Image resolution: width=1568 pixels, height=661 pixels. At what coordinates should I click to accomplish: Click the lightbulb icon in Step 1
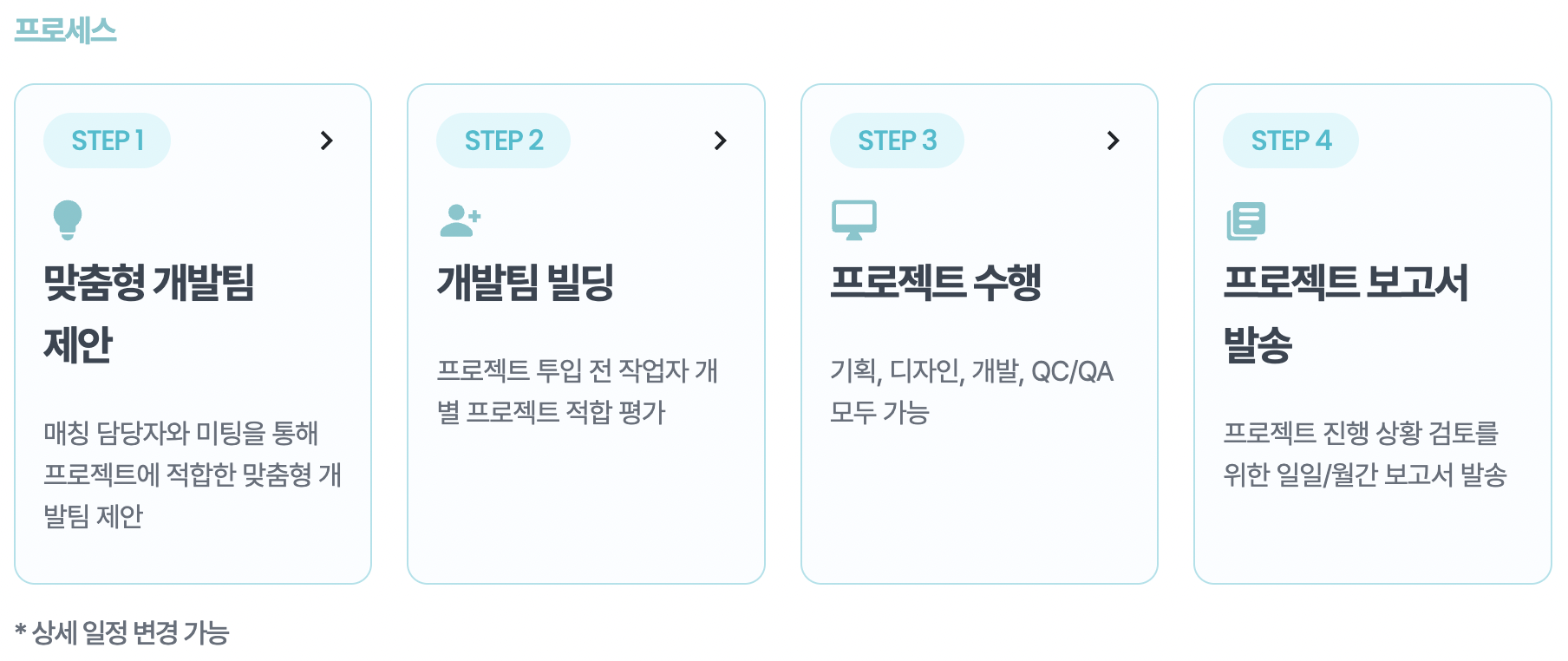(68, 219)
